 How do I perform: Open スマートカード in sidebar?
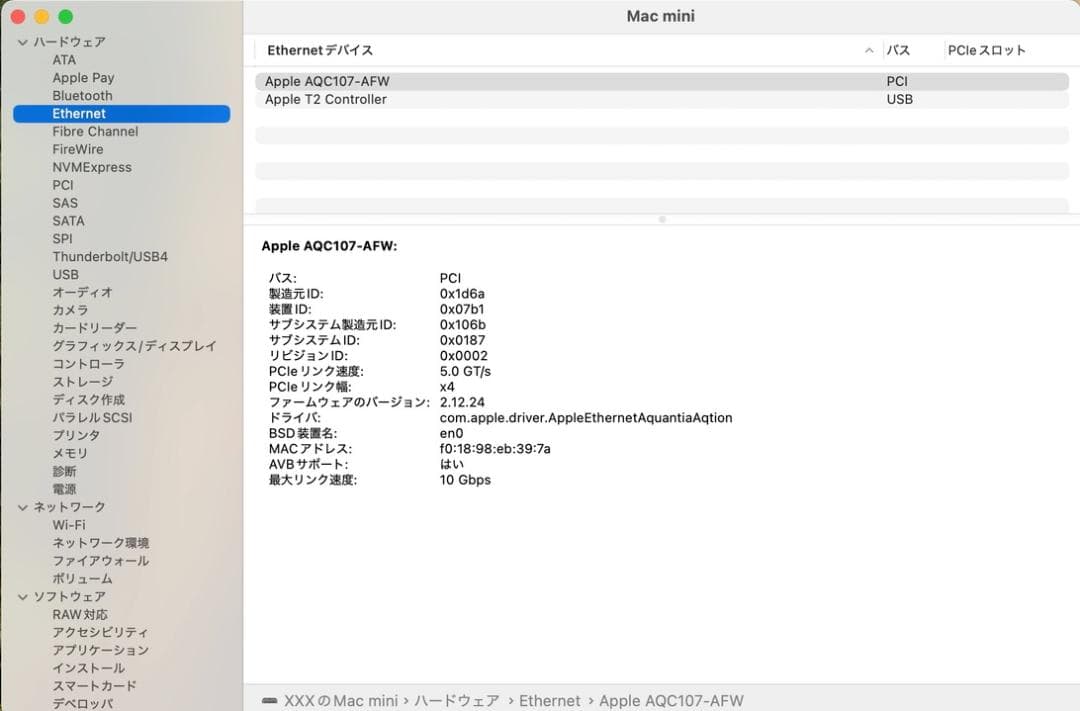coord(94,687)
